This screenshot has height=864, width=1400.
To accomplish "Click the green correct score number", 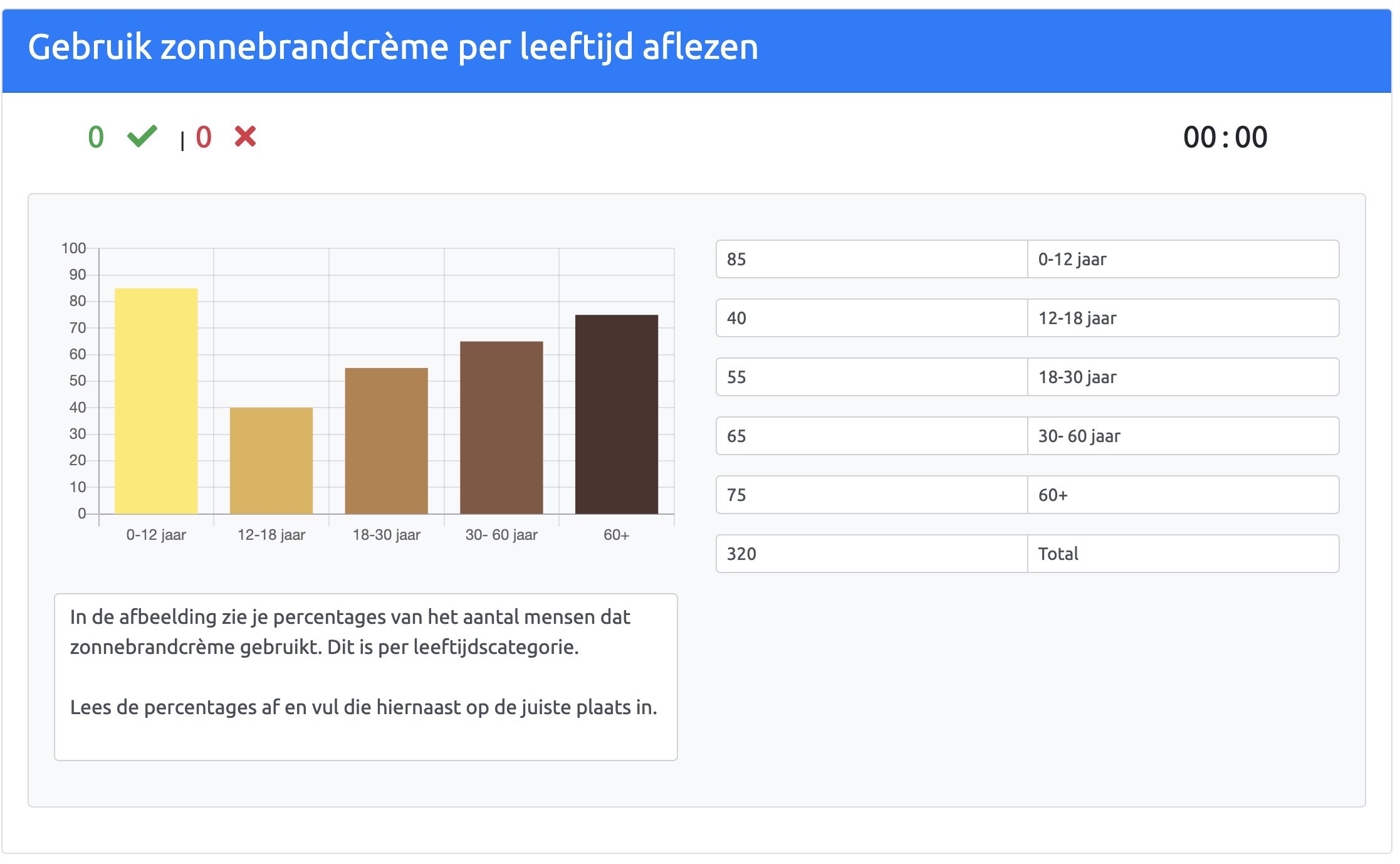I will 96,137.
